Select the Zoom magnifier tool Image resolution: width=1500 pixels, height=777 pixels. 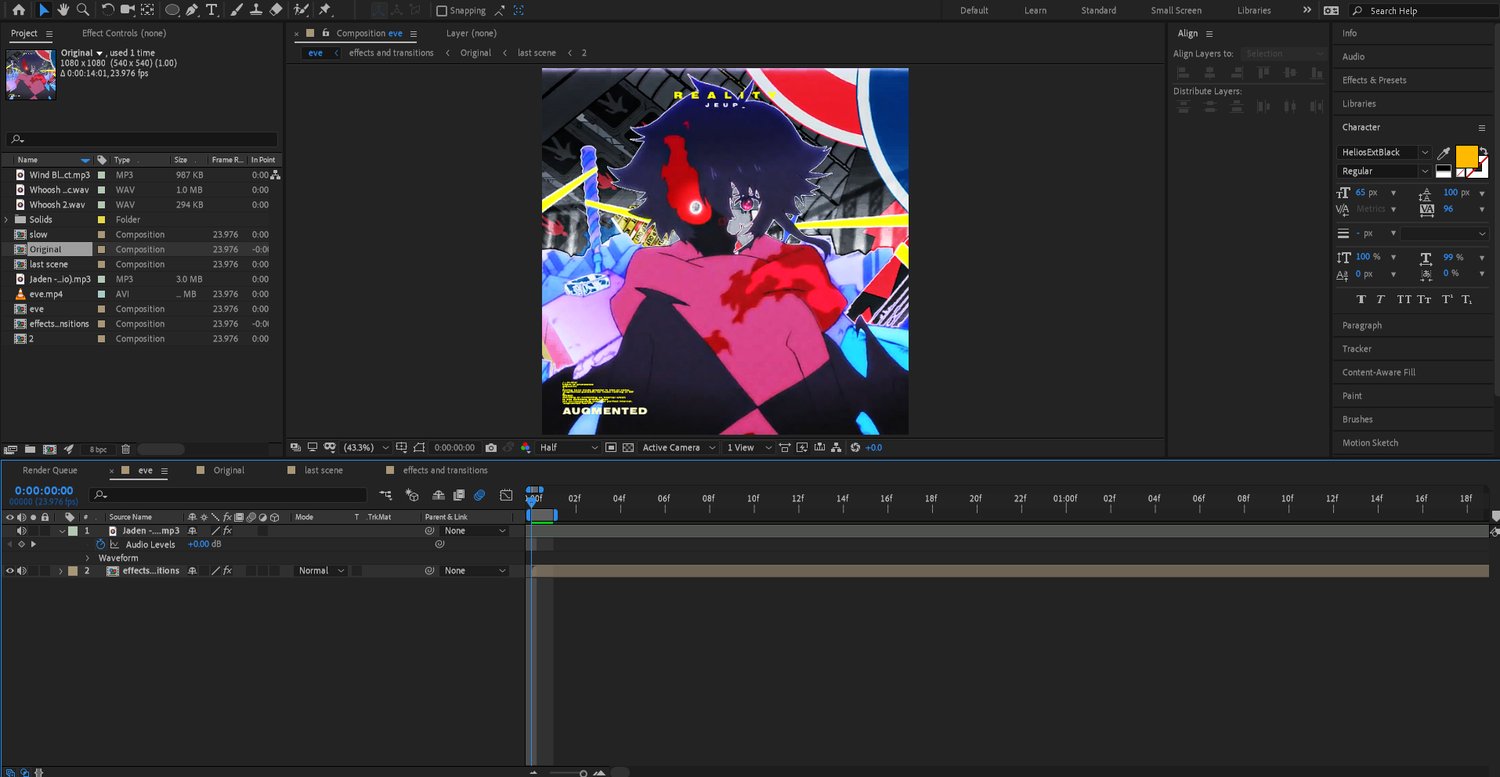click(x=82, y=10)
